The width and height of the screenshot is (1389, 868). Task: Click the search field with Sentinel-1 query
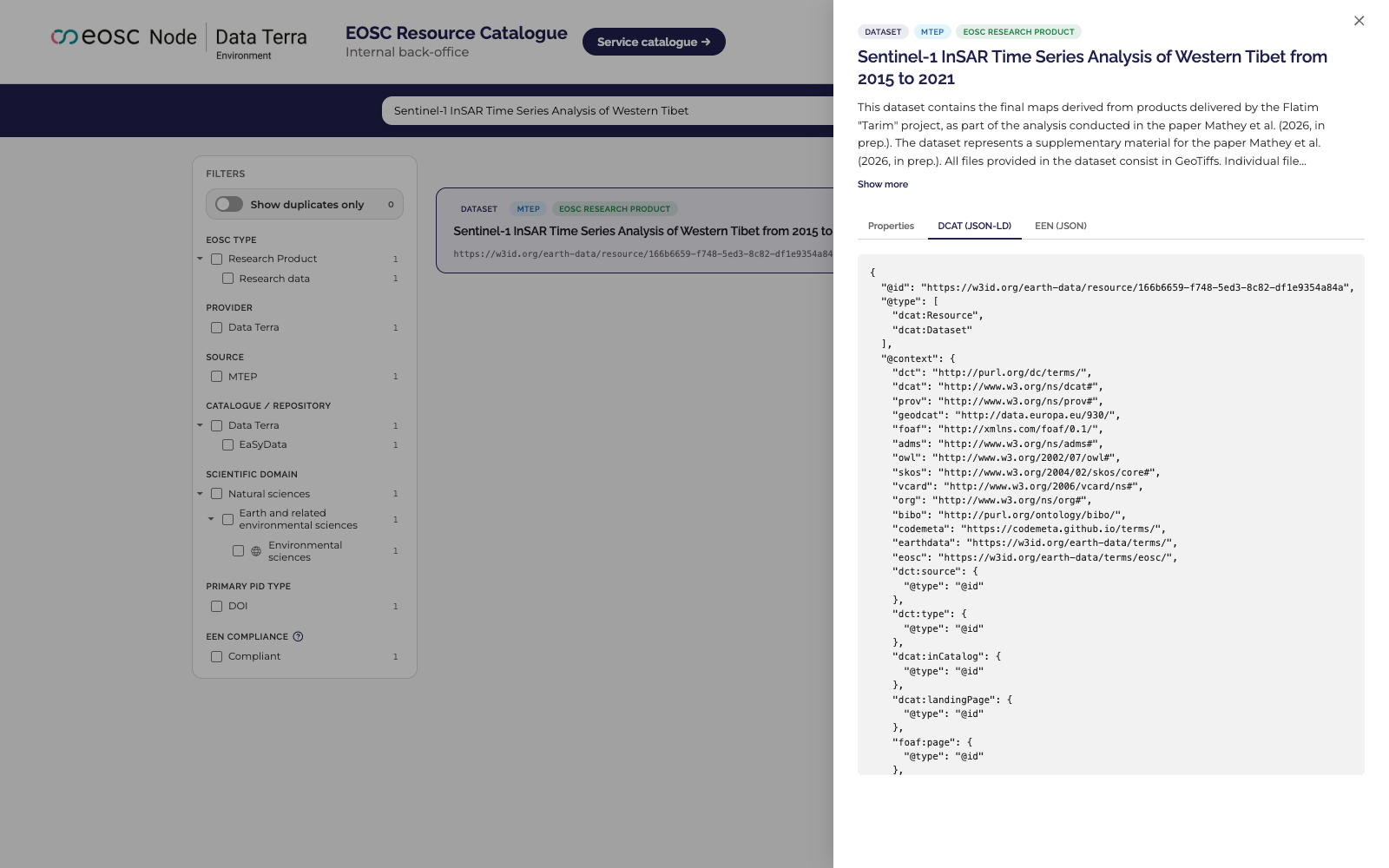click(608, 110)
